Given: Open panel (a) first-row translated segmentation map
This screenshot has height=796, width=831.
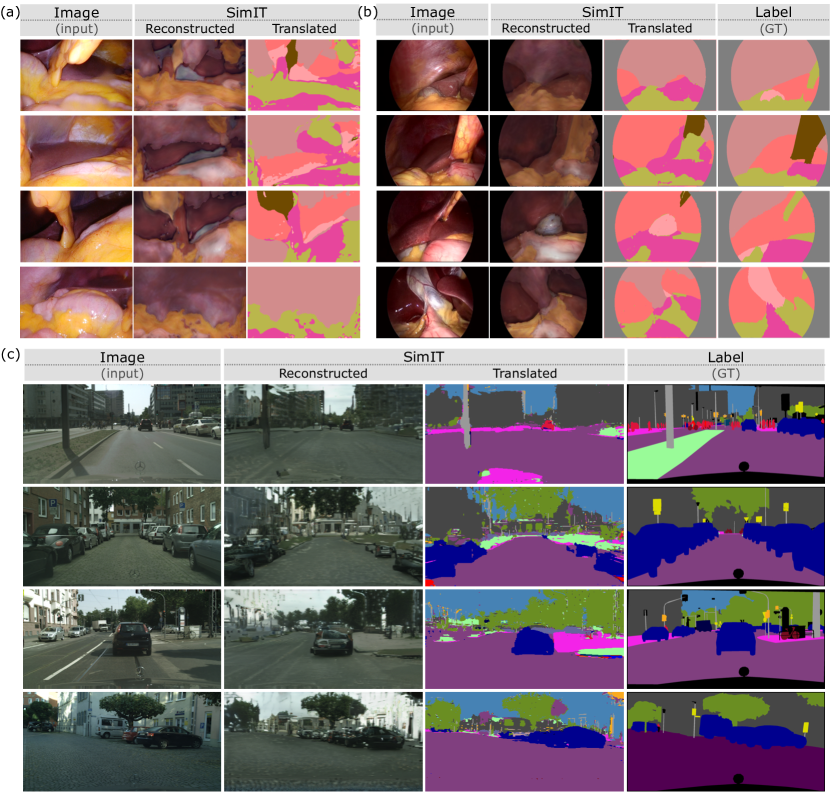Looking at the screenshot, I should (304, 75).
